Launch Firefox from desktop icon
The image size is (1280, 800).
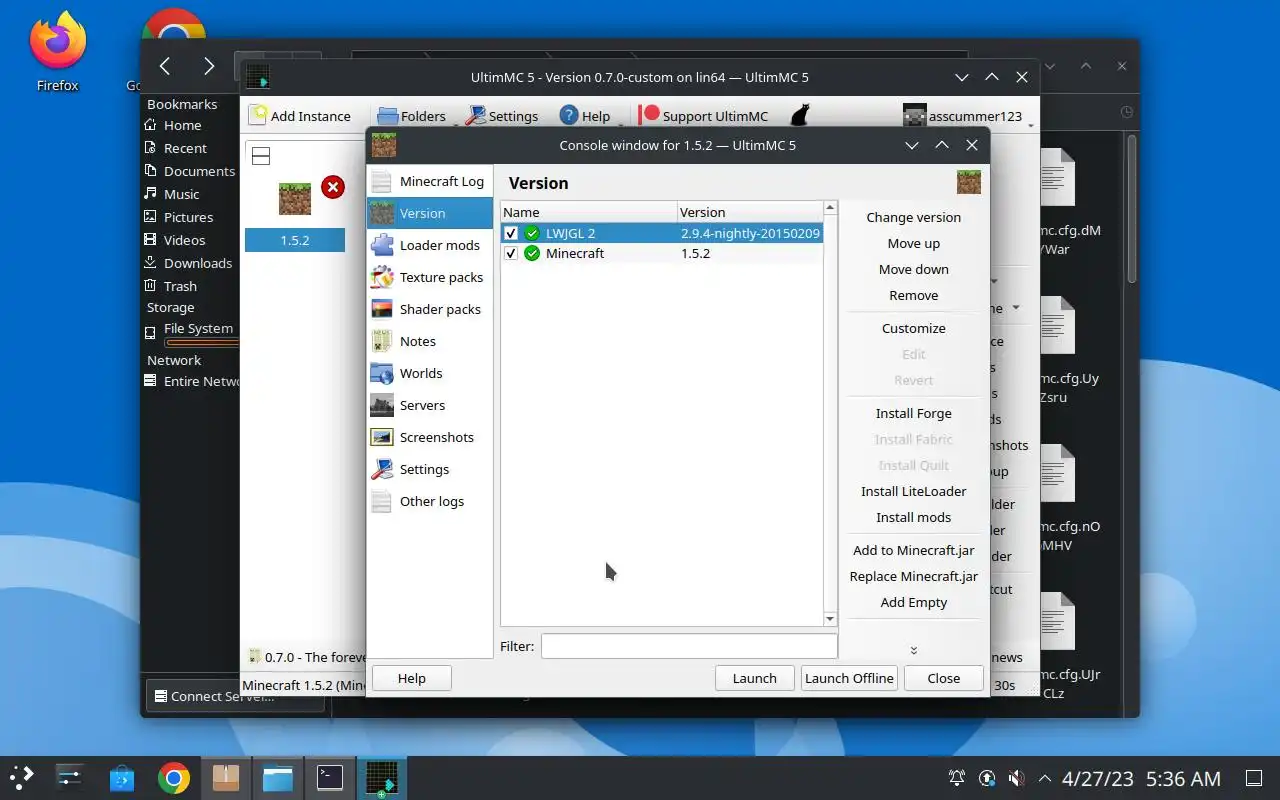[x=57, y=52]
